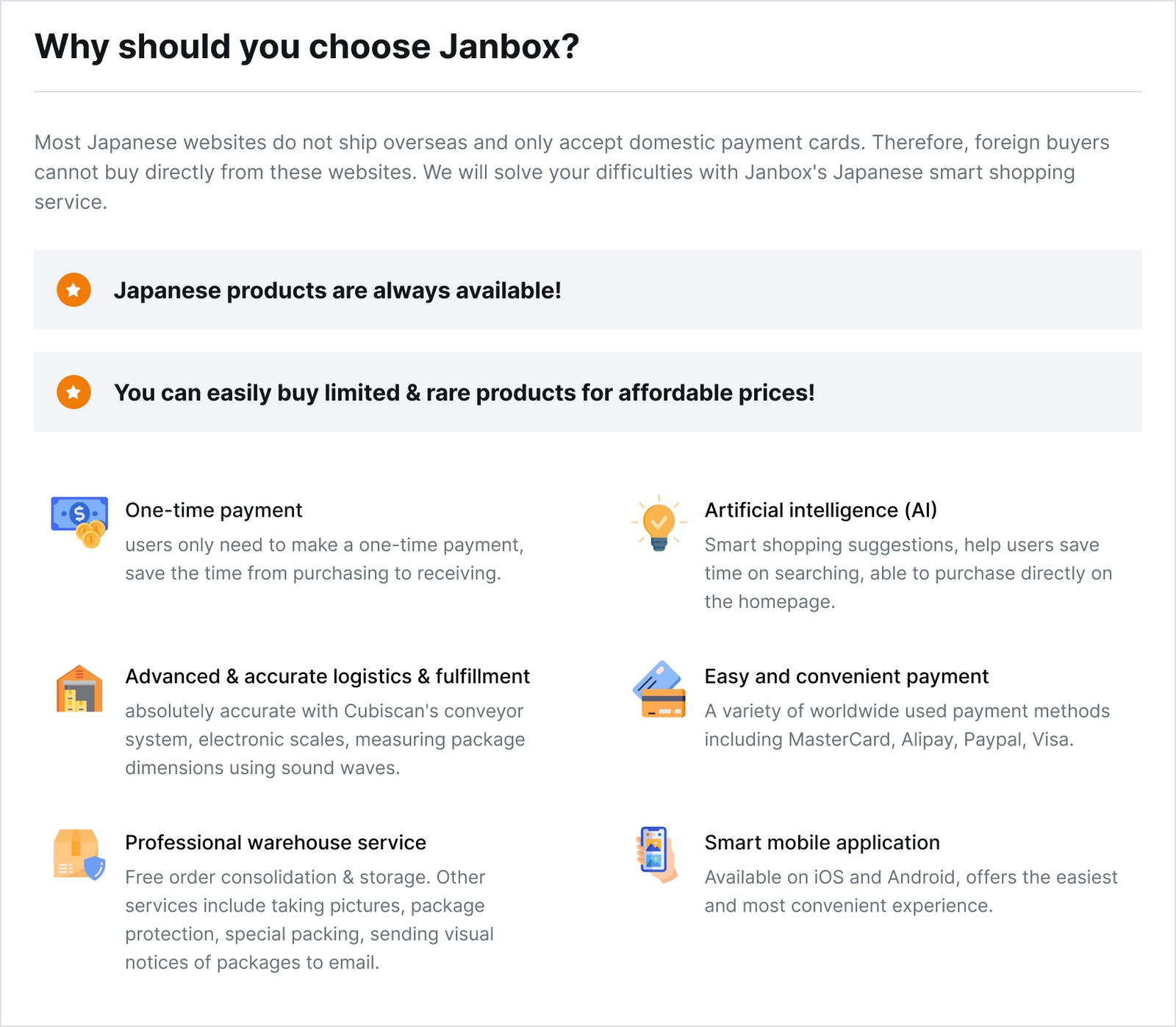Click the 'One-time payment' heading
Screen dimensions: 1176x1027
tap(213, 510)
